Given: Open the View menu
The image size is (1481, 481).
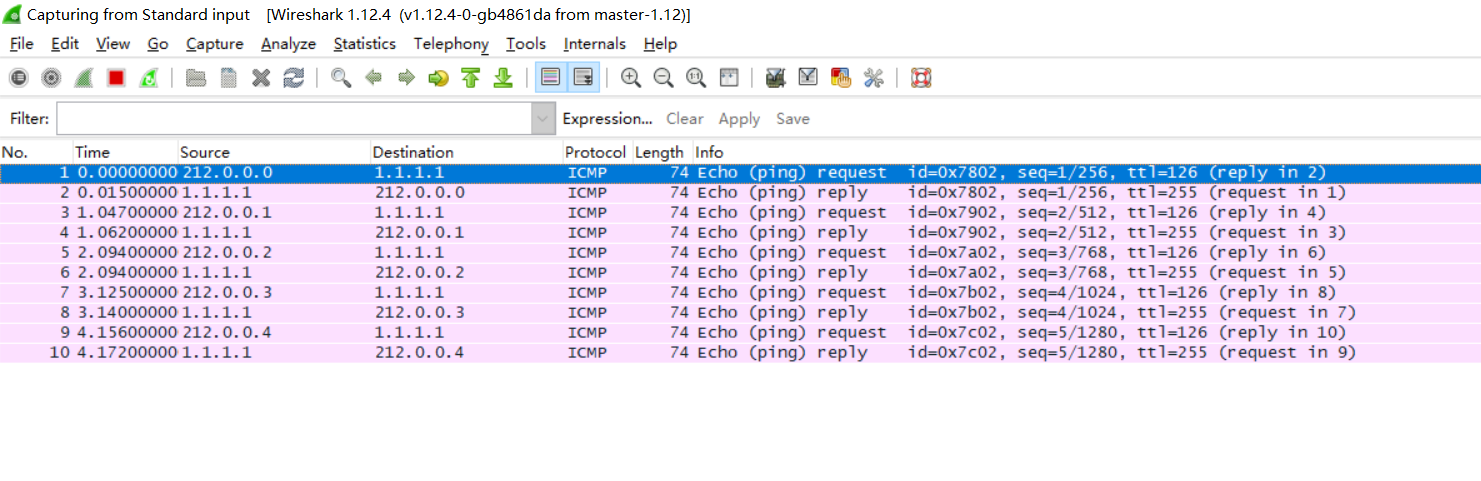Looking at the screenshot, I should pos(113,44).
